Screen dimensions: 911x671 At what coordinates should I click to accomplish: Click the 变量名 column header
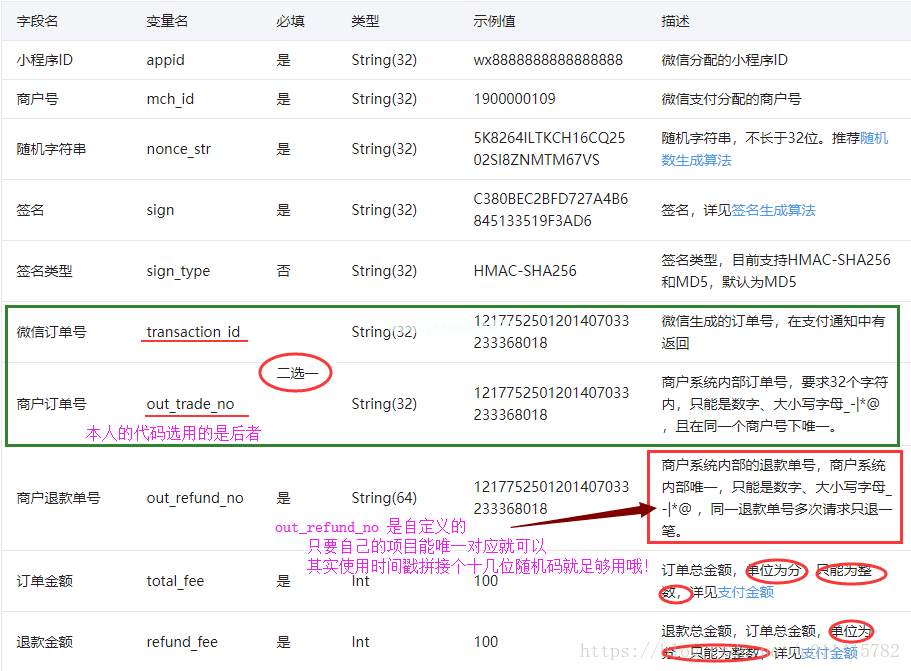point(165,20)
